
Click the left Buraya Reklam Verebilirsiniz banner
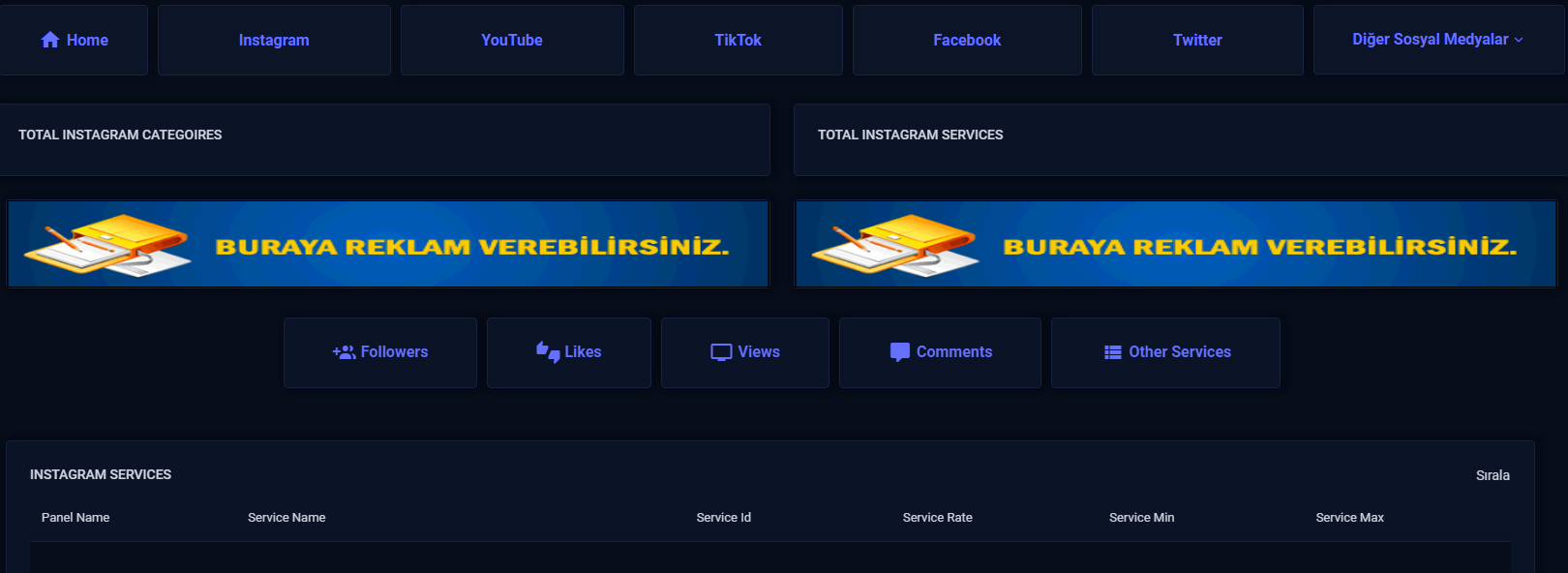388,244
